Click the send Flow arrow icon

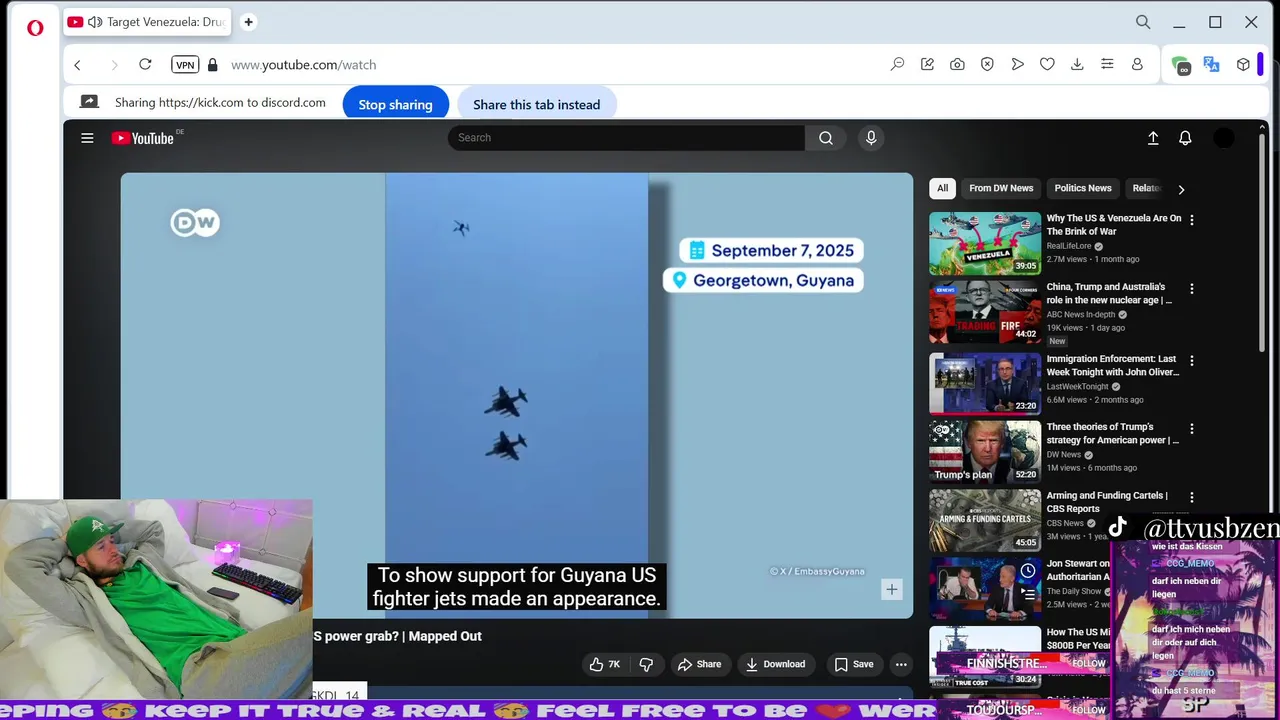coord(1017,64)
